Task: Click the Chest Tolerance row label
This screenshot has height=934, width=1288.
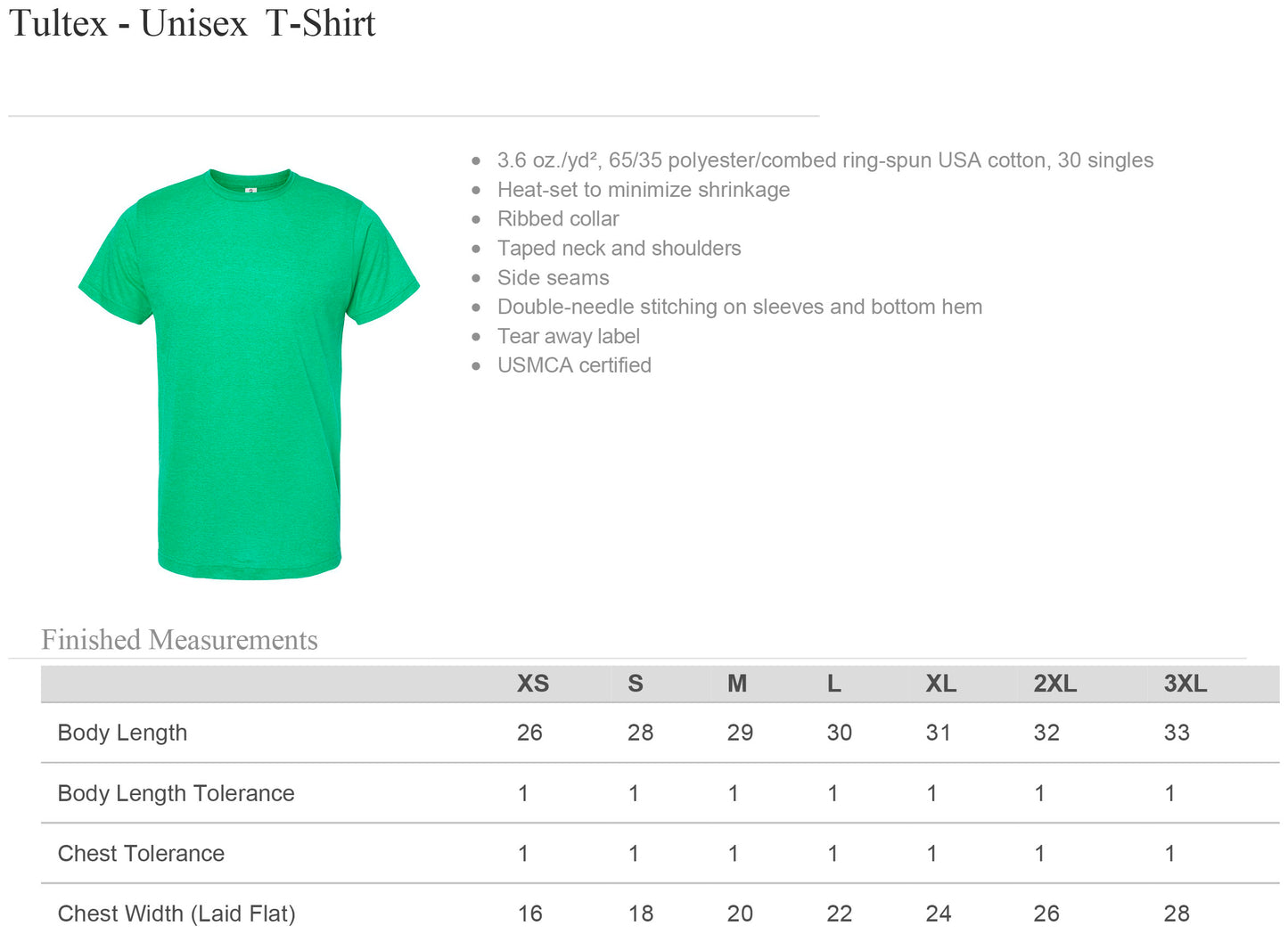Action: 141,853
